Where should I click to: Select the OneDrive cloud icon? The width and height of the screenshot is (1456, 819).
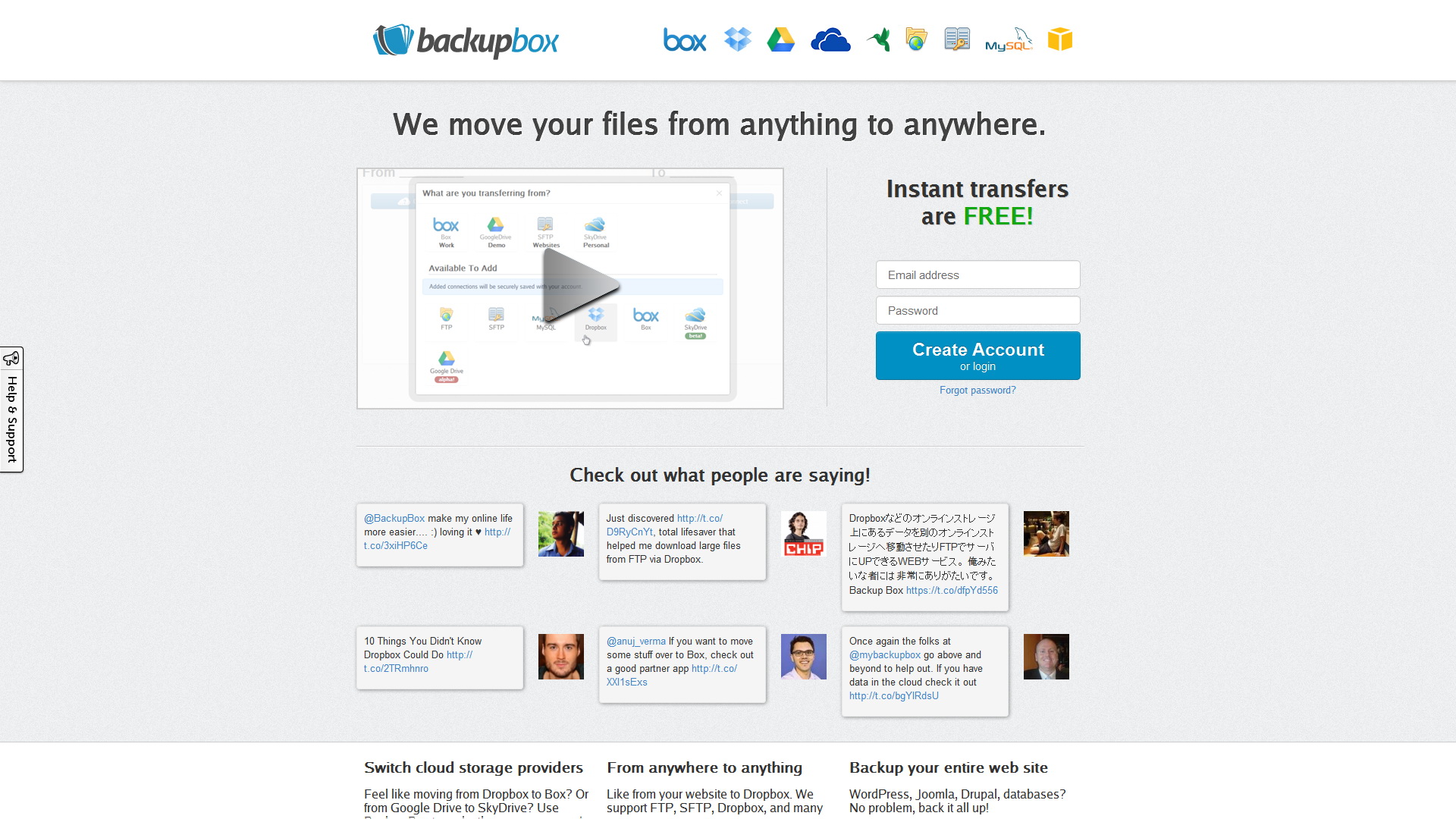[832, 40]
